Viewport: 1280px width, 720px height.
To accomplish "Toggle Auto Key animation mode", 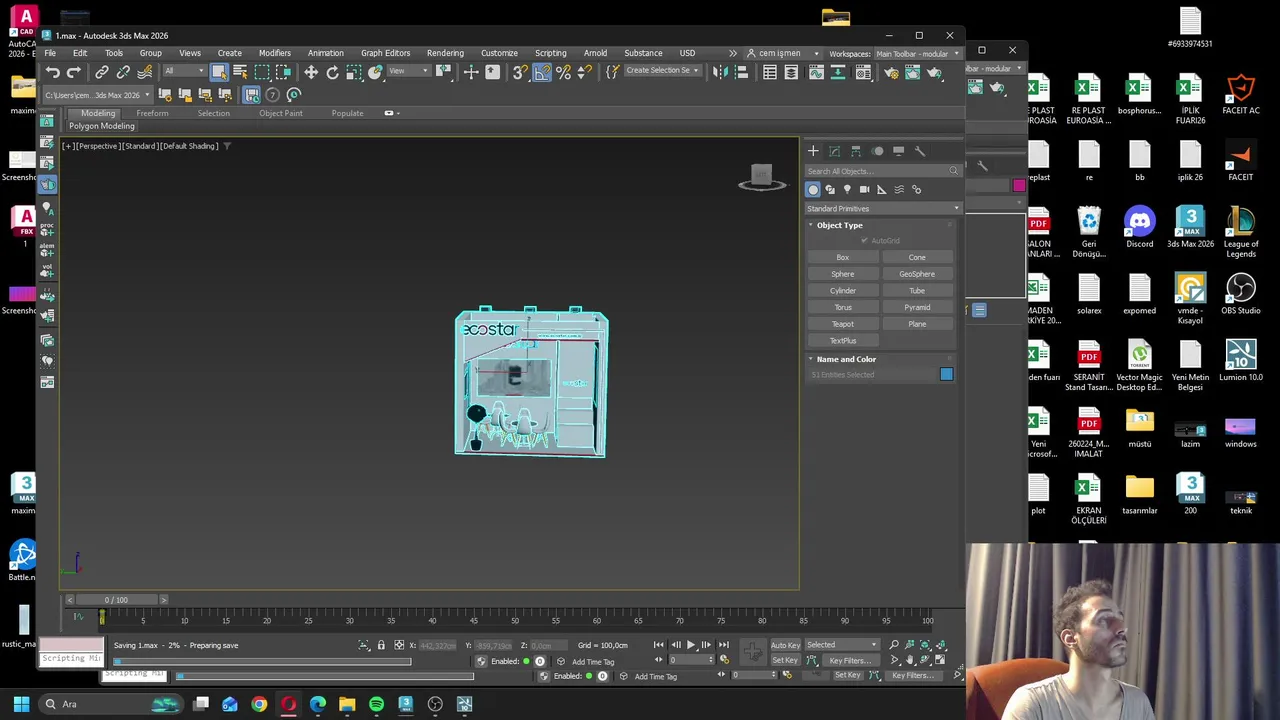I will (785, 645).
